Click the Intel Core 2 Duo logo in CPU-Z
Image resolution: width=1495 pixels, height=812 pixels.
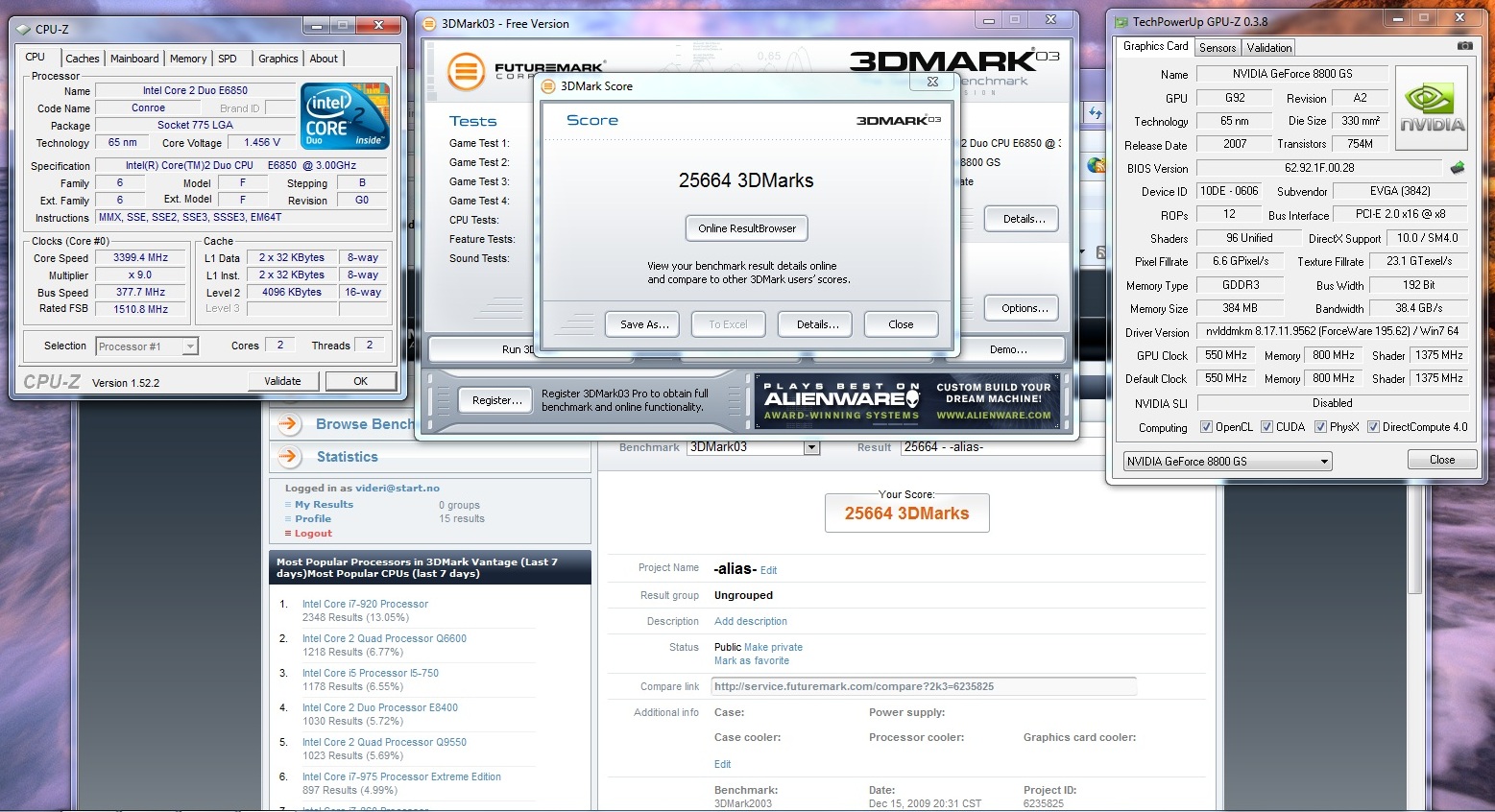tap(345, 115)
